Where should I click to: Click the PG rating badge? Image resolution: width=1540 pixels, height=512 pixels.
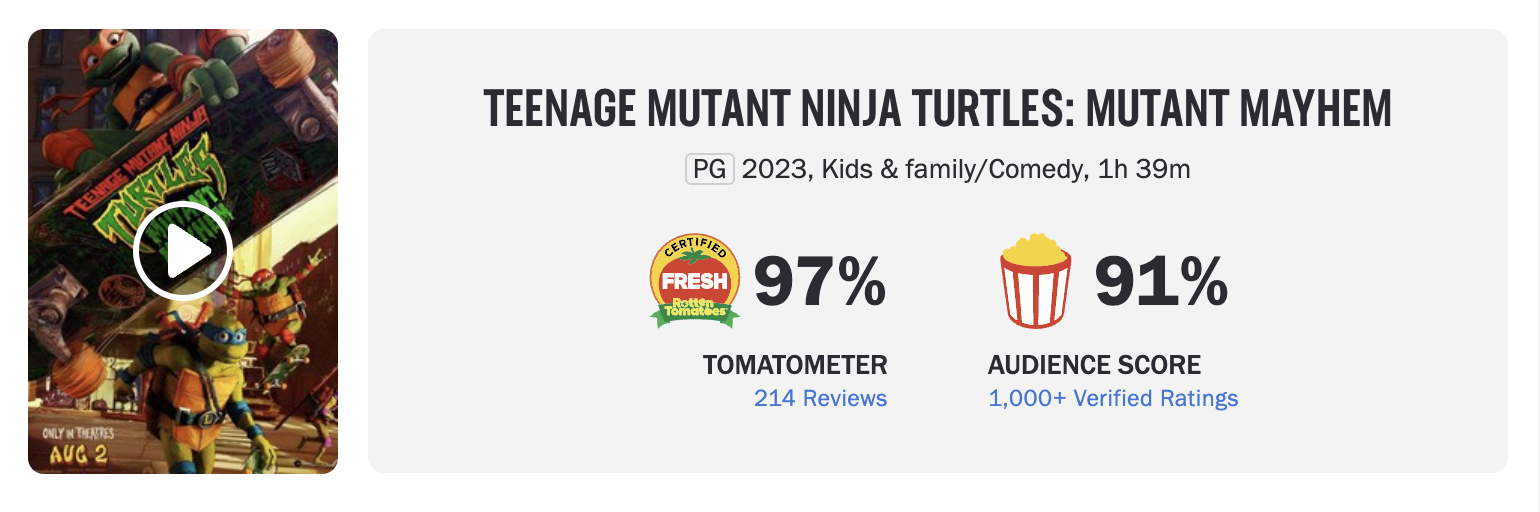[x=710, y=169]
